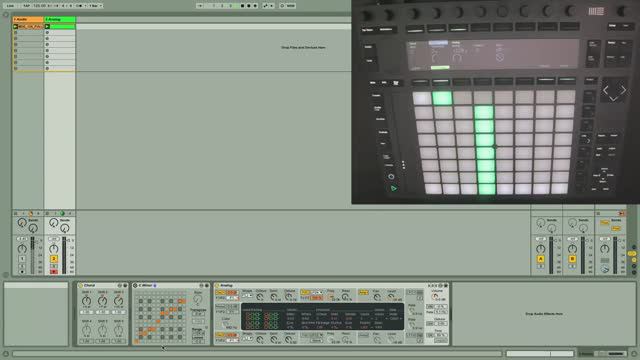
Task: Toggle detail view circle at bottom right
Action: click(634, 353)
